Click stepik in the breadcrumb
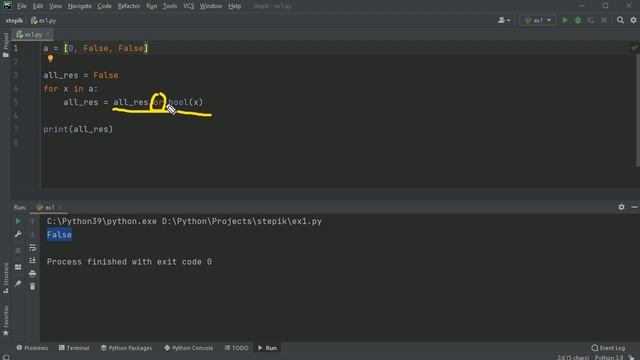 tap(14, 20)
